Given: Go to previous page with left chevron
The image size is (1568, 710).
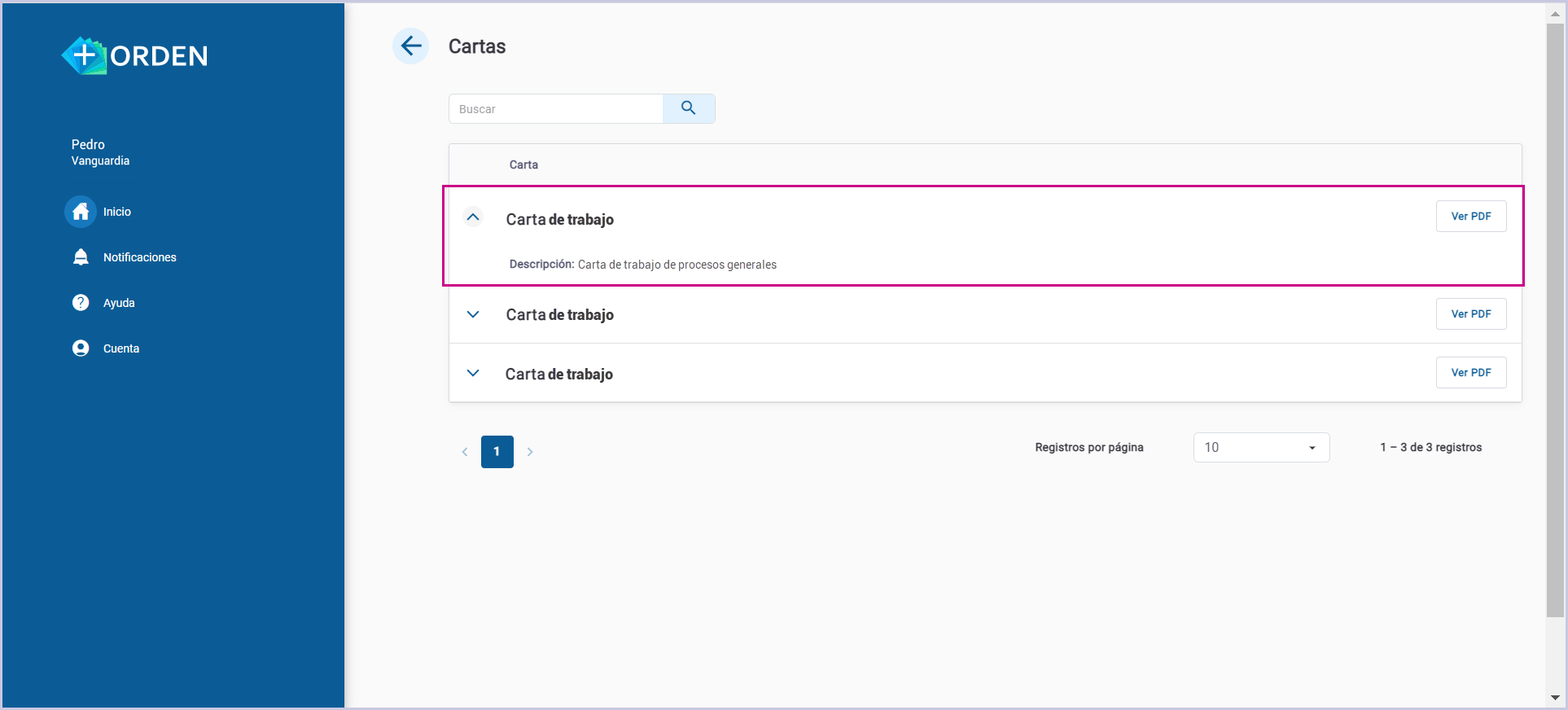Looking at the screenshot, I should [465, 452].
